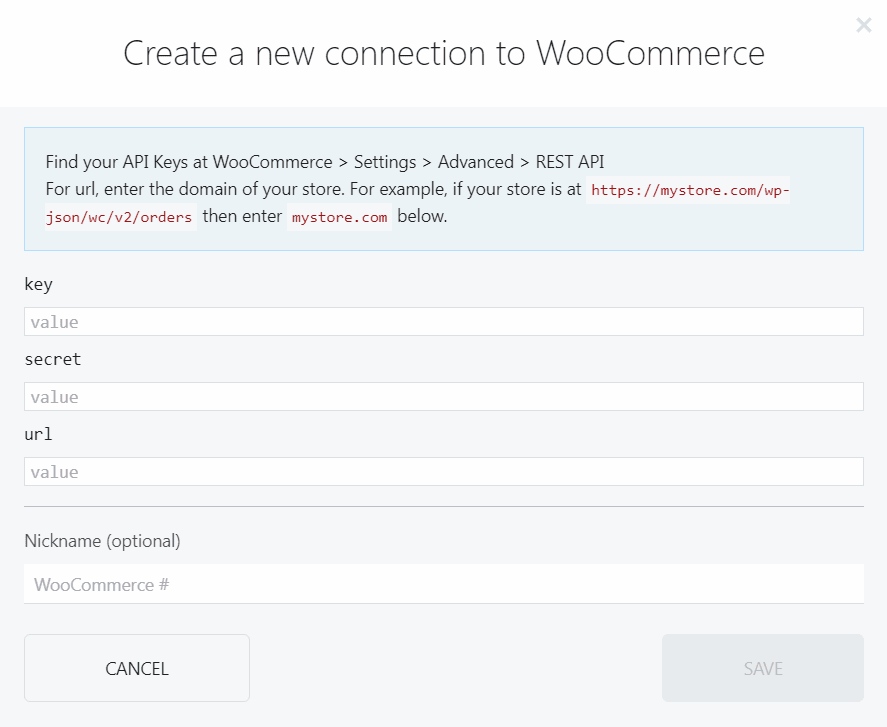Image resolution: width=887 pixels, height=727 pixels.
Task: Close the WooCommerce connection dialog
Action: click(863, 25)
